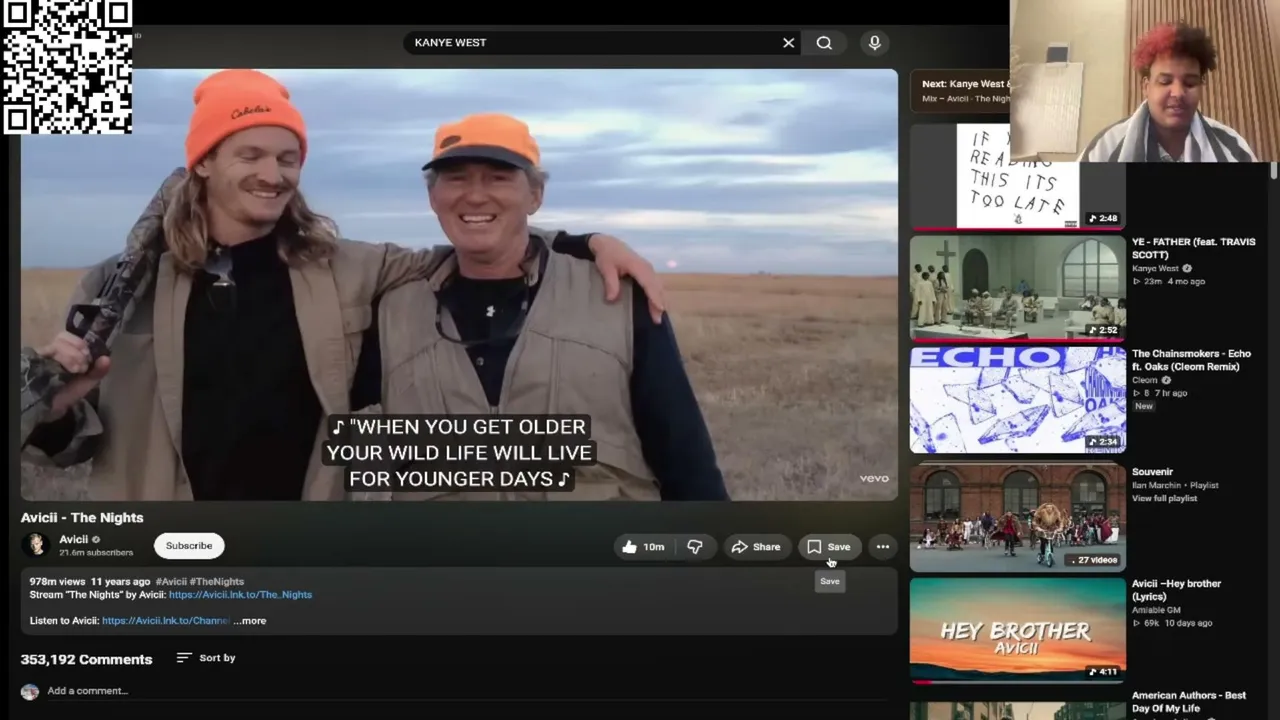Open the Sort by comments menu
The image size is (1280, 720).
coord(206,658)
